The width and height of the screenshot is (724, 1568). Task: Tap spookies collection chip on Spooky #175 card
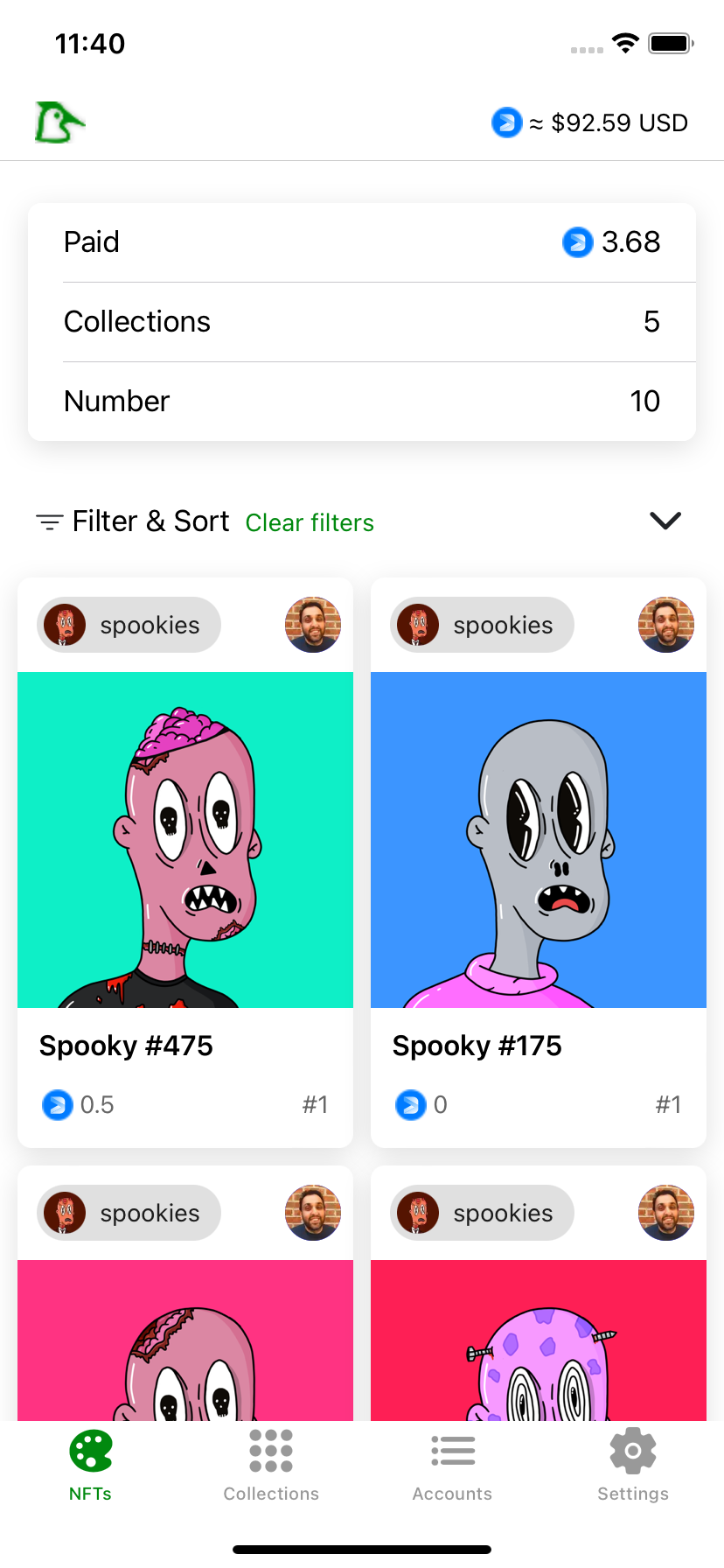tap(482, 625)
